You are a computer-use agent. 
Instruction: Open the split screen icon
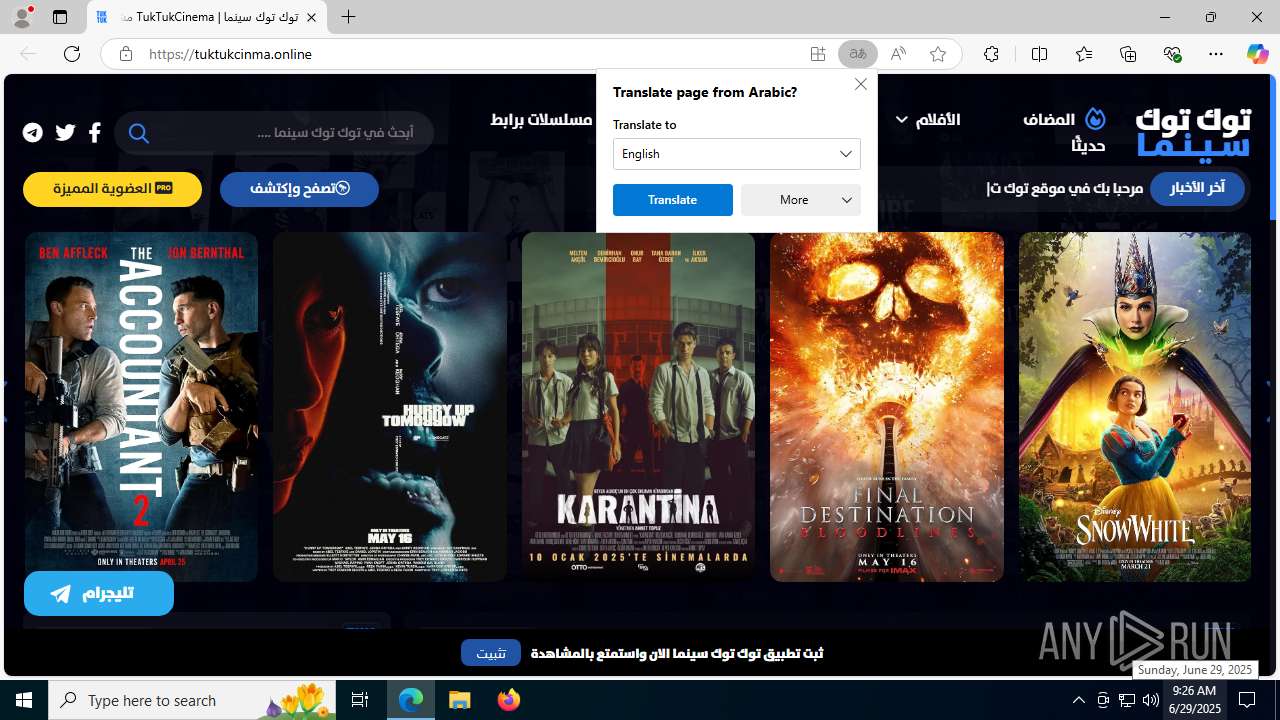(x=1039, y=54)
